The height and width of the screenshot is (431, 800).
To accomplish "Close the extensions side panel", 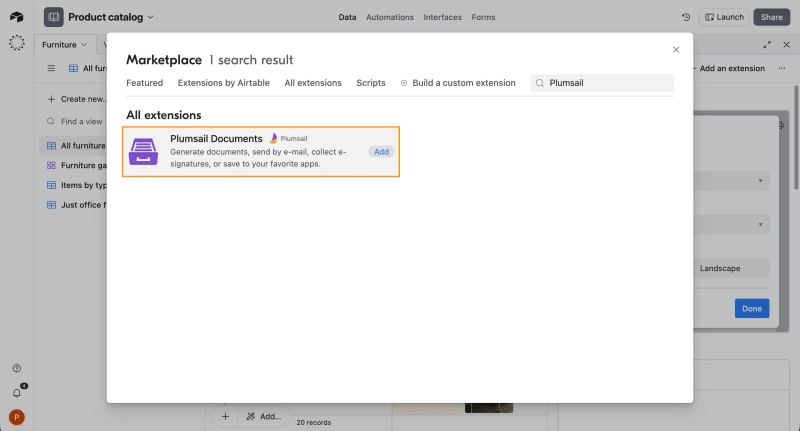I will (786, 45).
